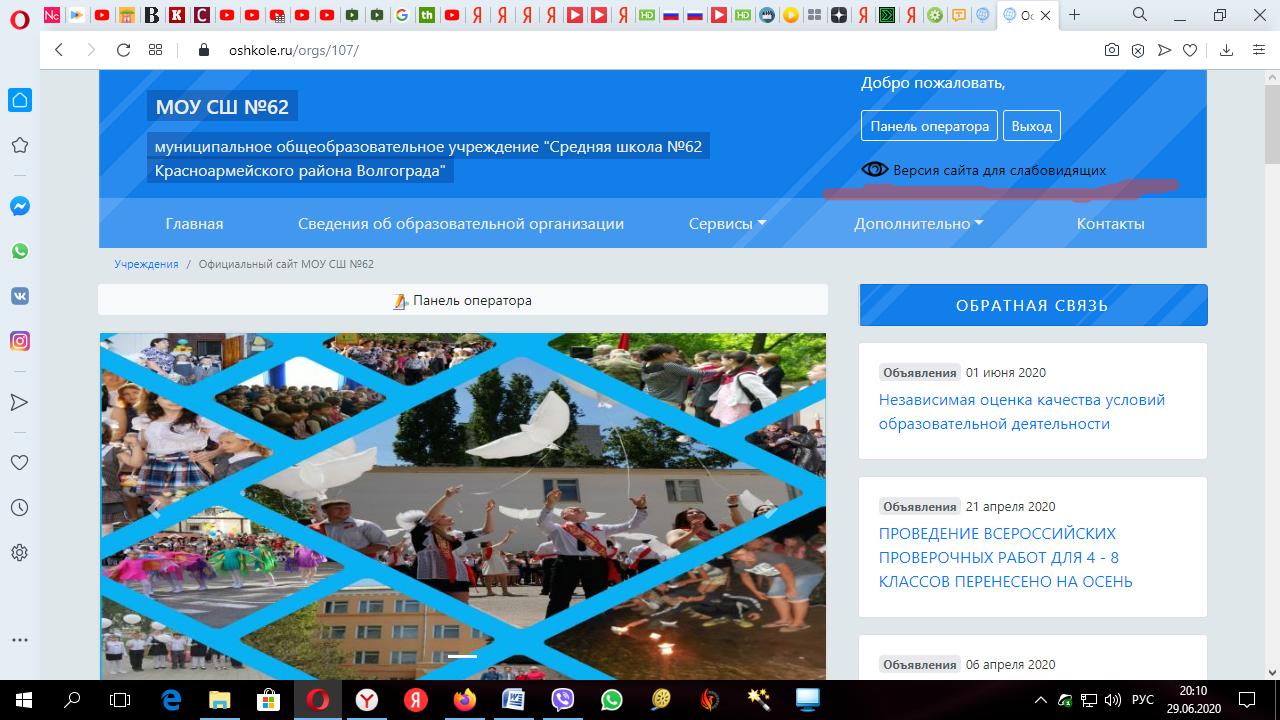1280x720 pixels.
Task: Search open tabs with magnifier icon
Action: click(1140, 15)
